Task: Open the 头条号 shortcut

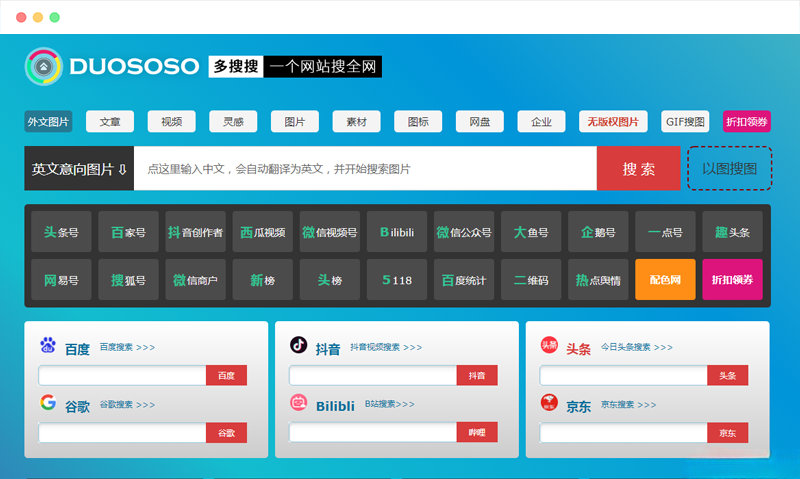Action: point(61,232)
